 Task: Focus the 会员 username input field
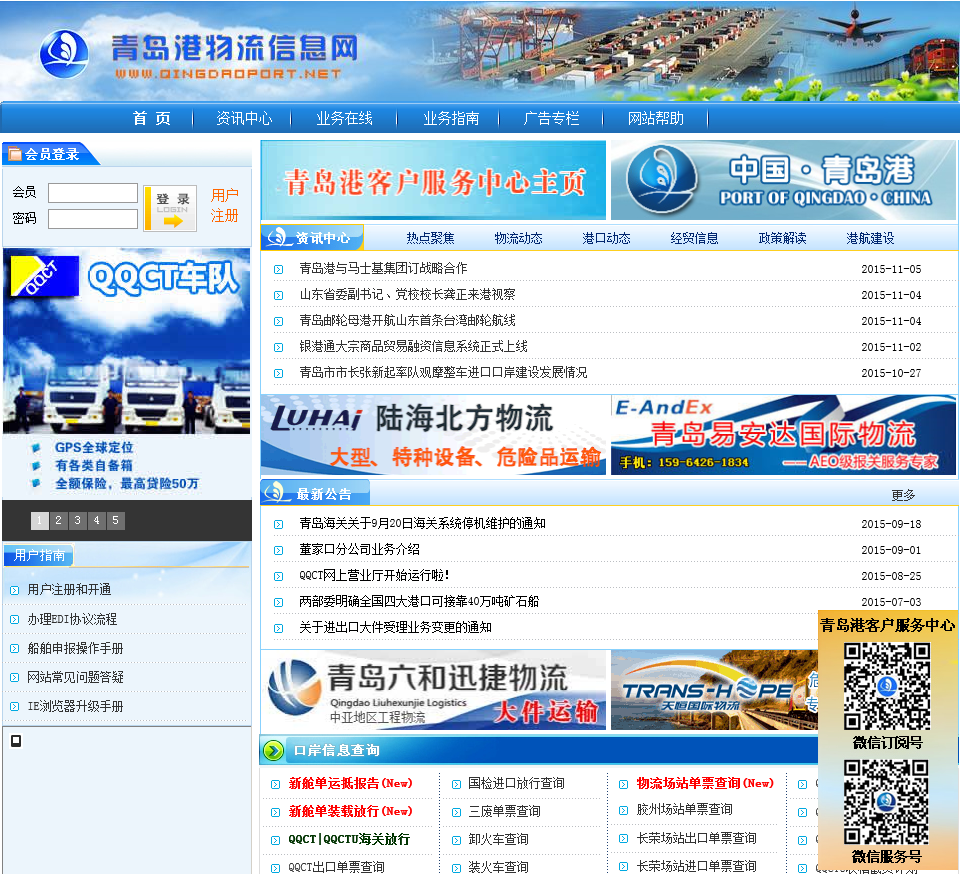[93, 192]
